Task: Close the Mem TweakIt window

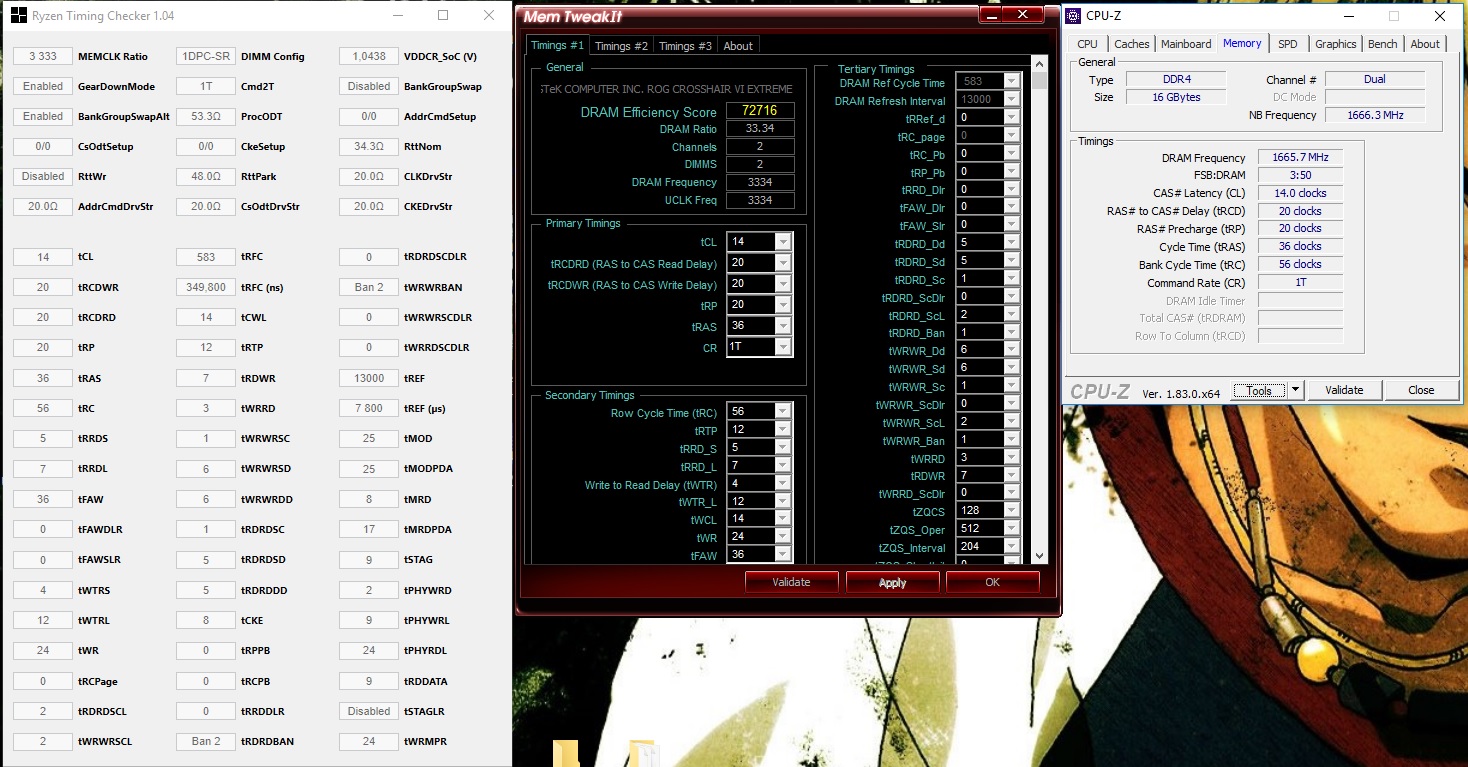Action: point(1023,14)
